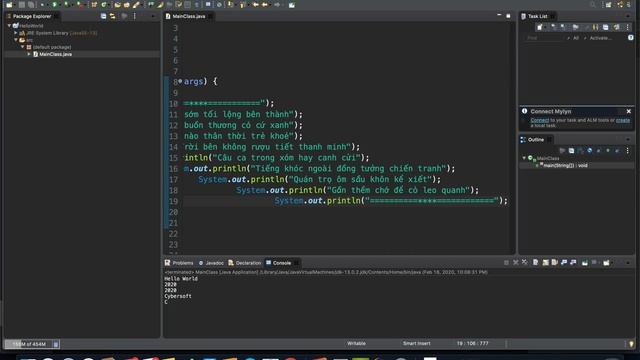
Task: Select the Task List tab
Action: pyautogui.click(x=537, y=16)
